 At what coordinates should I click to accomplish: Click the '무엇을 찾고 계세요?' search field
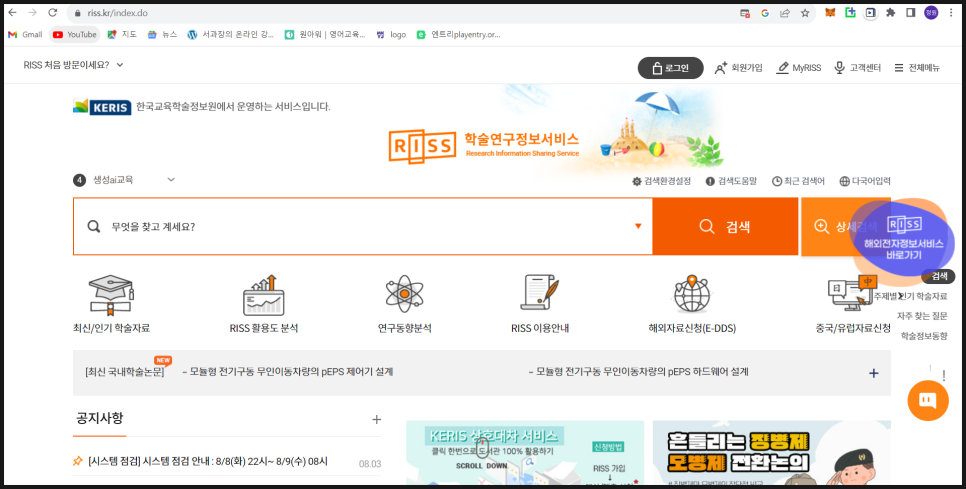tap(362, 226)
